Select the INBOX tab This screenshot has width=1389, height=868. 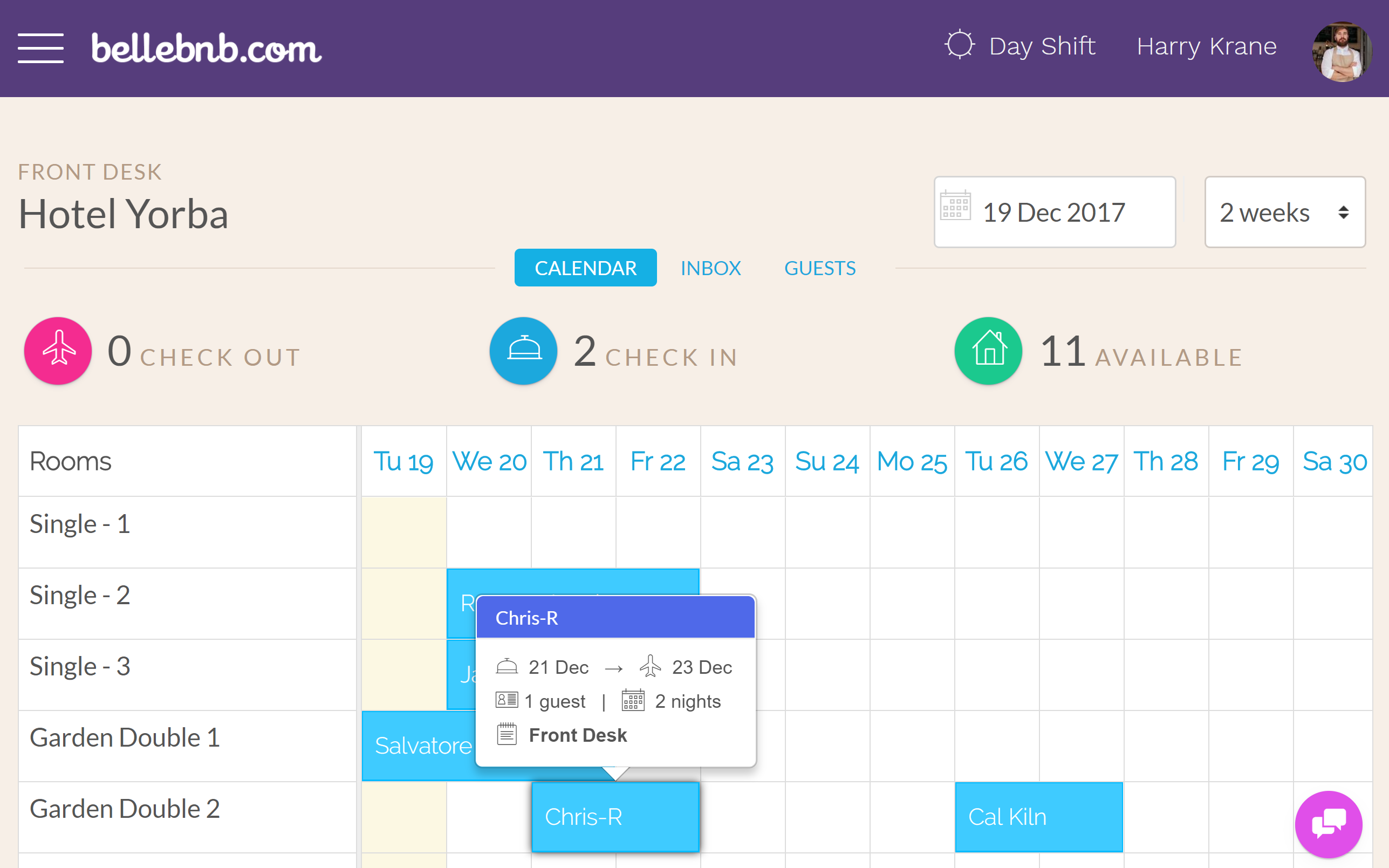click(710, 267)
